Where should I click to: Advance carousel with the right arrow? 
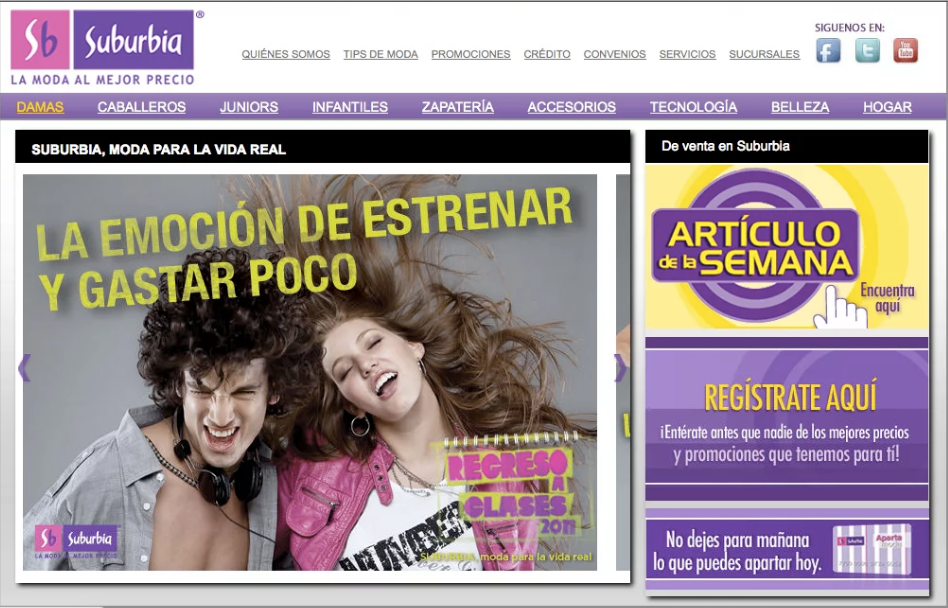pyautogui.click(x=620, y=368)
